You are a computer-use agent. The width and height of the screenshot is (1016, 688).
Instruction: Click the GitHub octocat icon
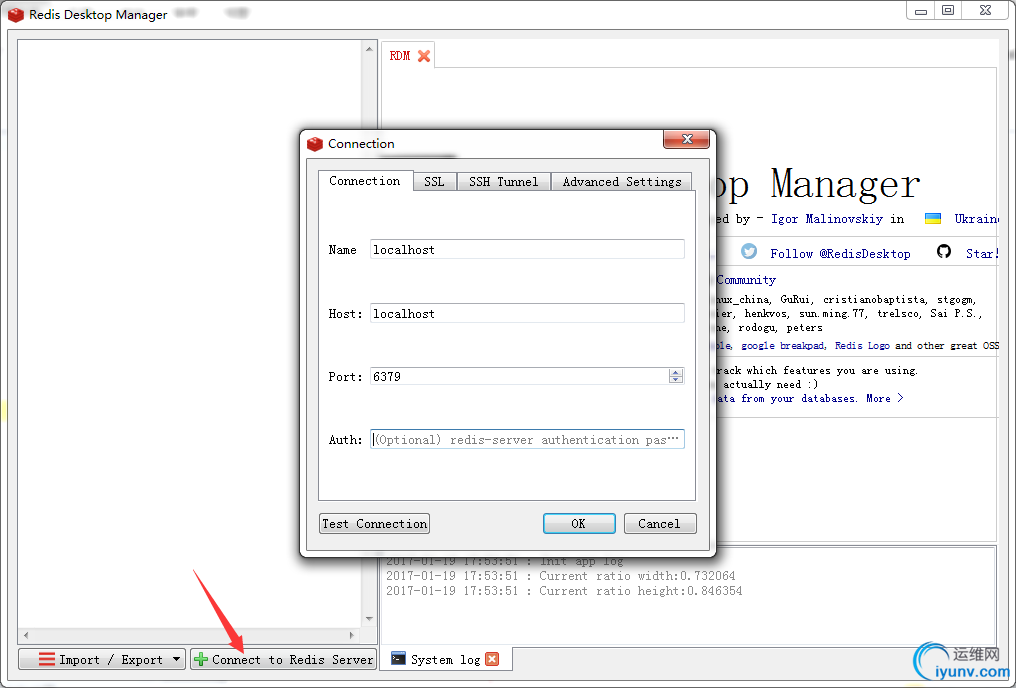click(943, 251)
